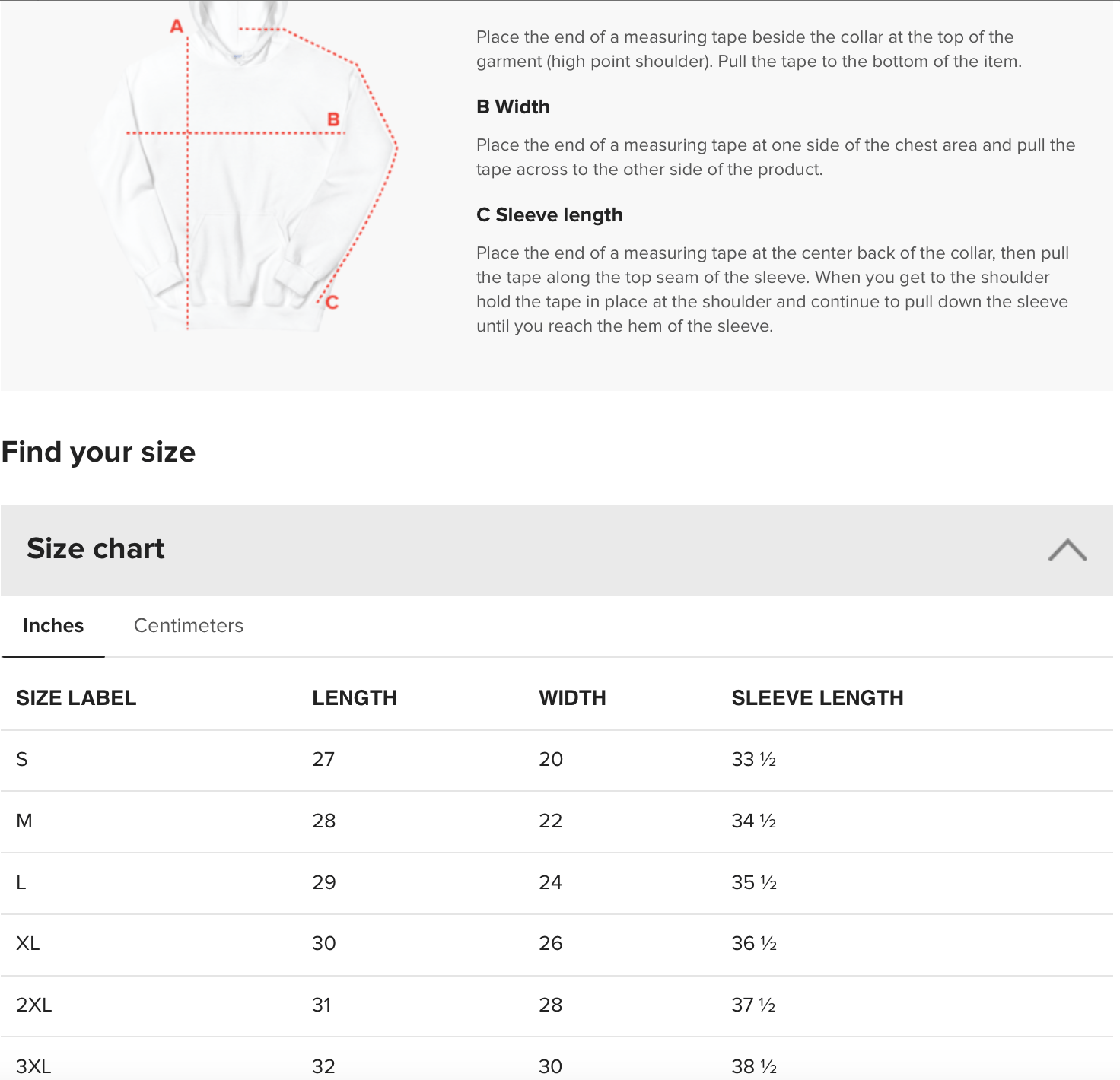Click the SIZE LABEL column header
The image size is (1120, 1080).
[x=76, y=697]
